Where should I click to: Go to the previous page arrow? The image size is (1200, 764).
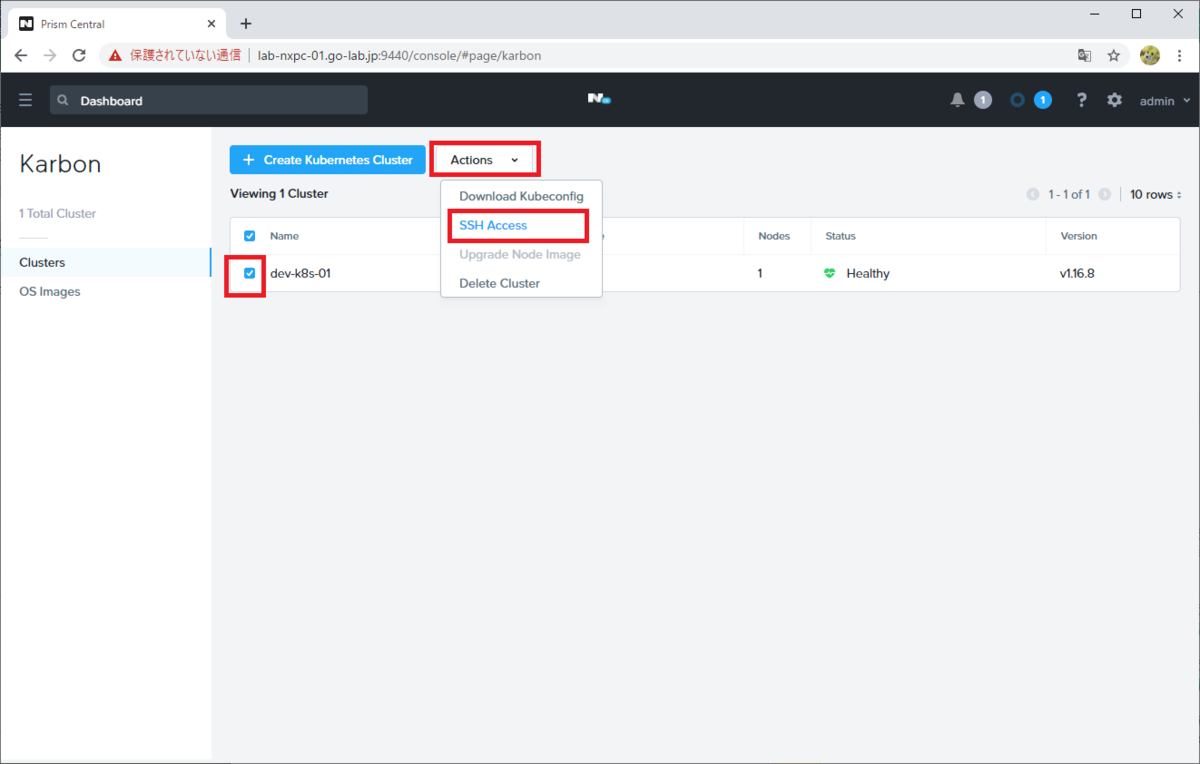[x=1033, y=194]
